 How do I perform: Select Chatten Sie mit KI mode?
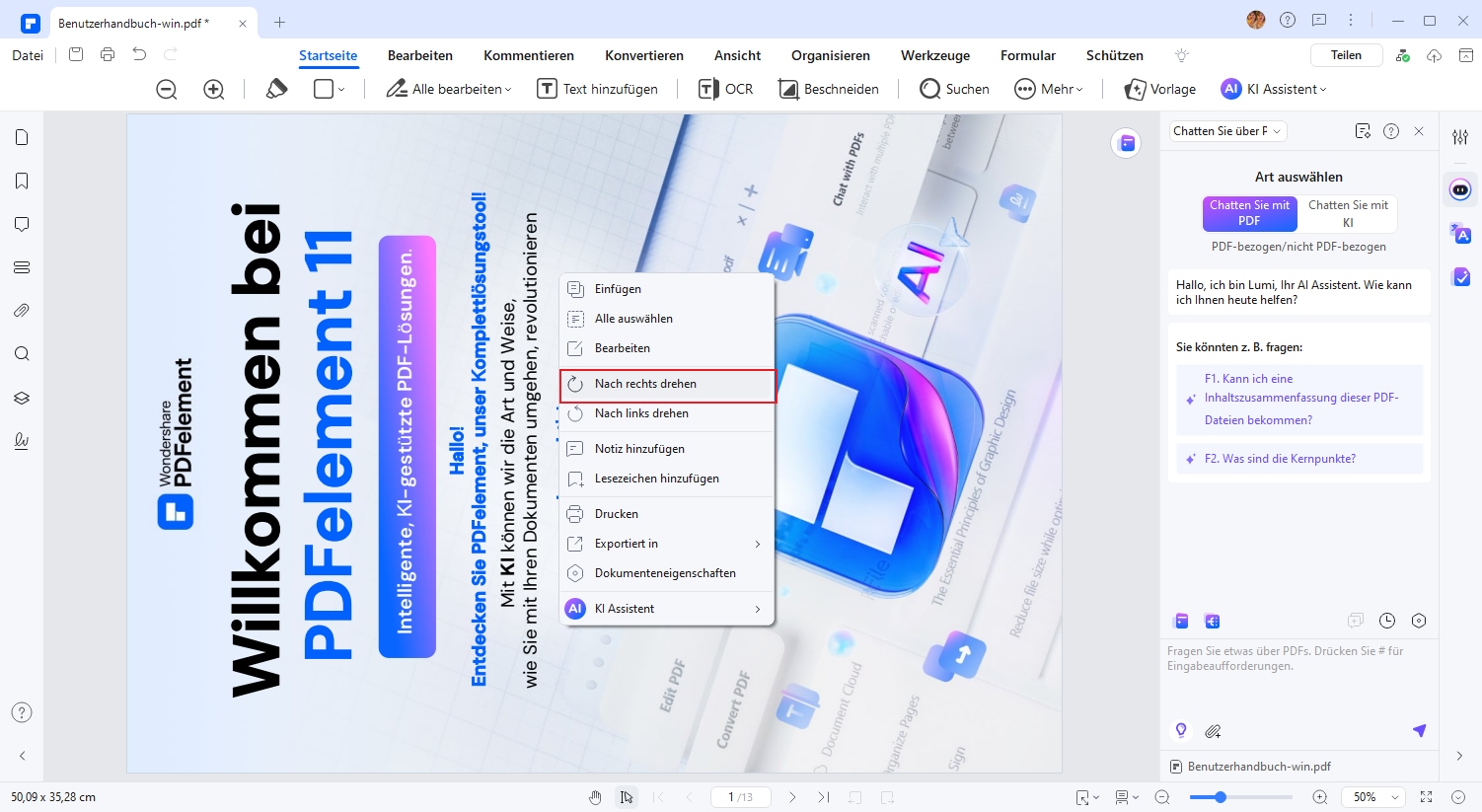tap(1348, 213)
